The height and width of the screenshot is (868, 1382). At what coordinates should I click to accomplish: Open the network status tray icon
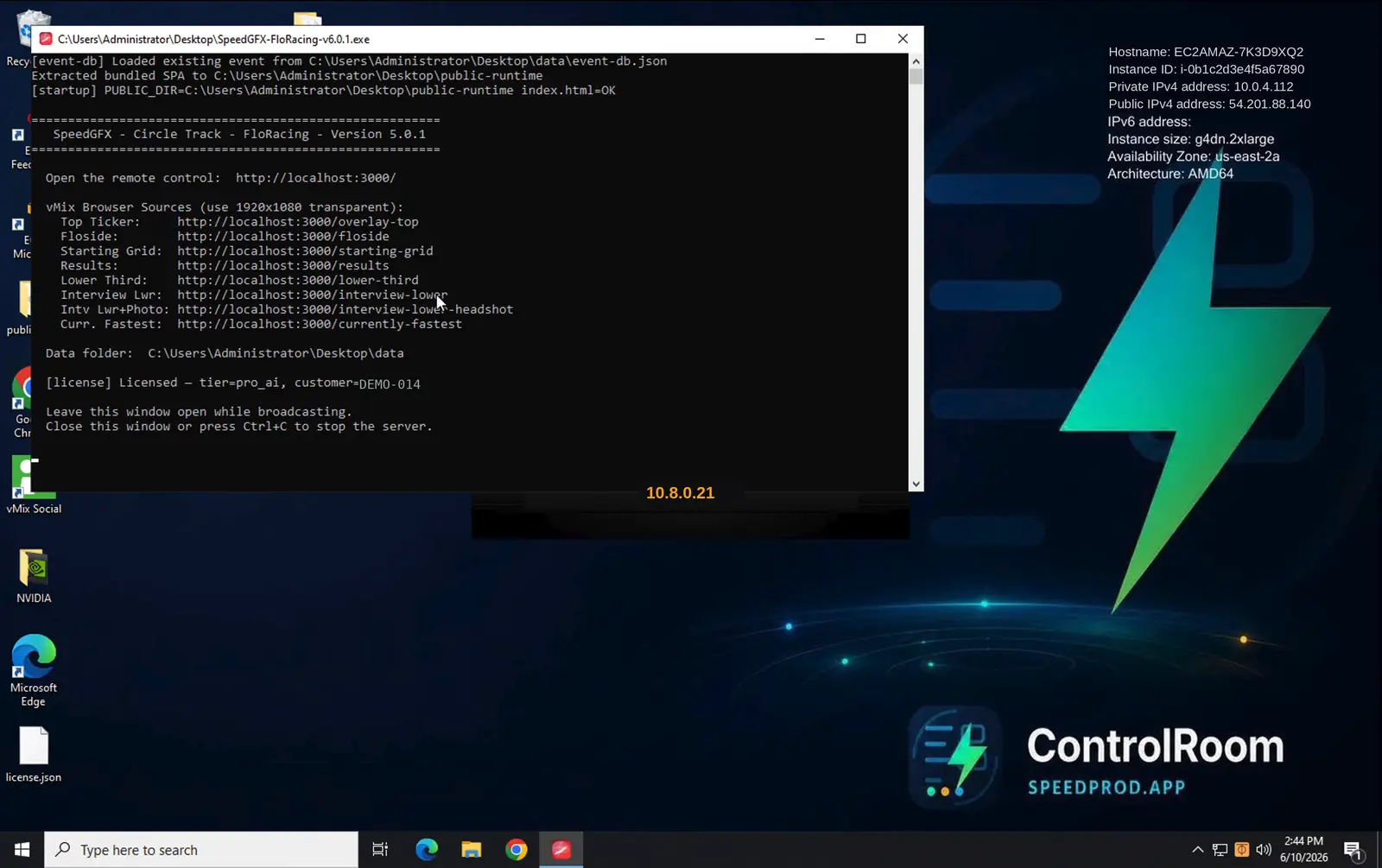(x=1220, y=850)
